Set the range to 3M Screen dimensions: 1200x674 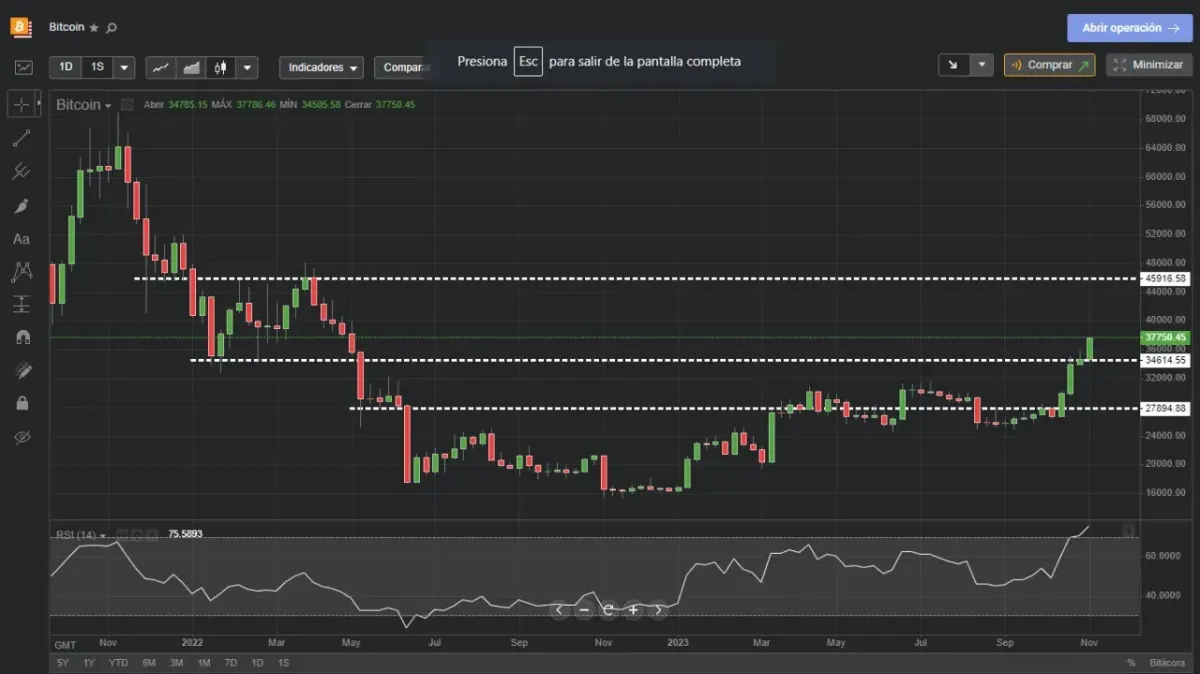[176, 663]
